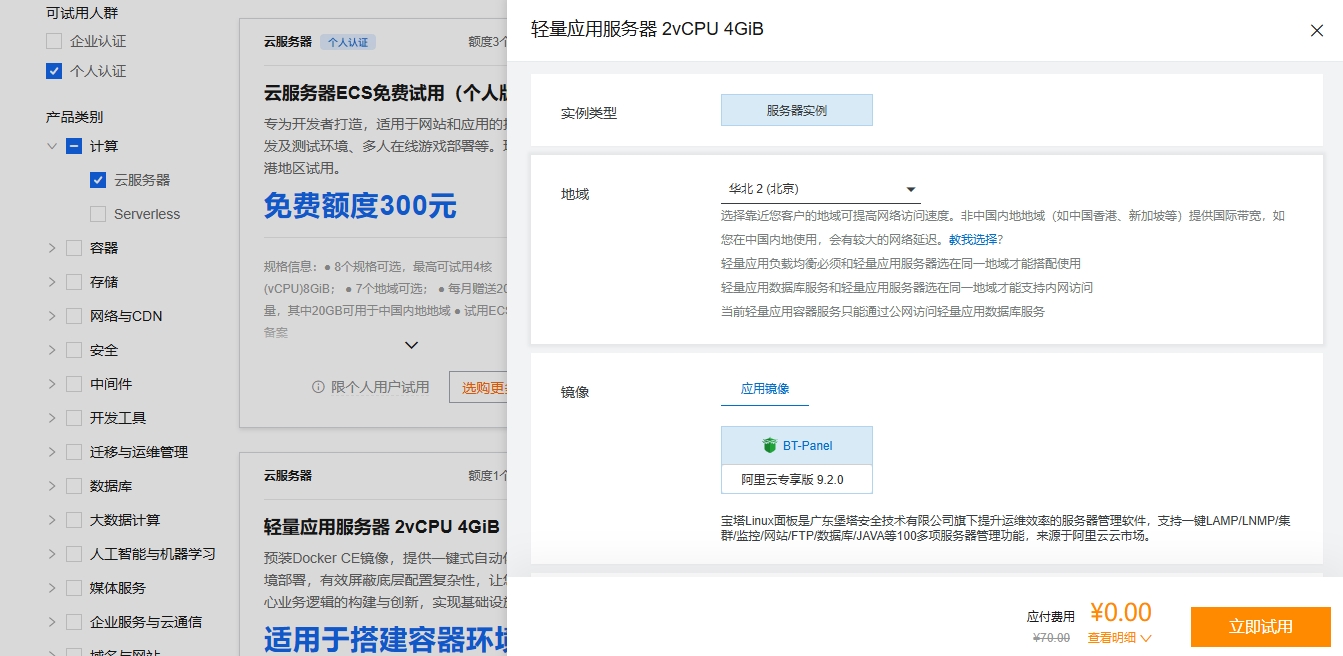Expand the 企业服务与云通信 category arrow
This screenshot has height=656, width=1343.
(x=52, y=622)
